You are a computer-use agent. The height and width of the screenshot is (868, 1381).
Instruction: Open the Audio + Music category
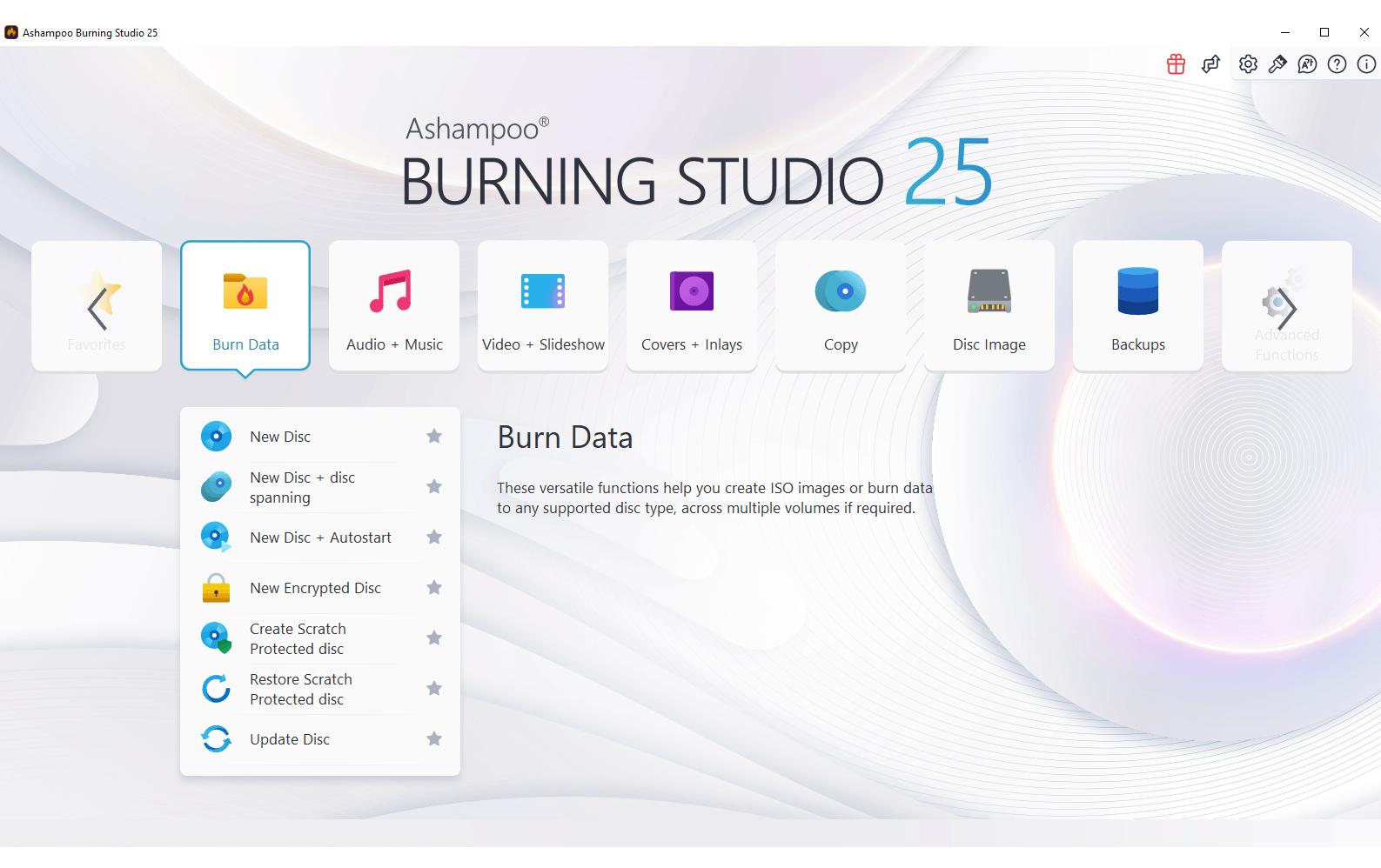[x=394, y=306]
